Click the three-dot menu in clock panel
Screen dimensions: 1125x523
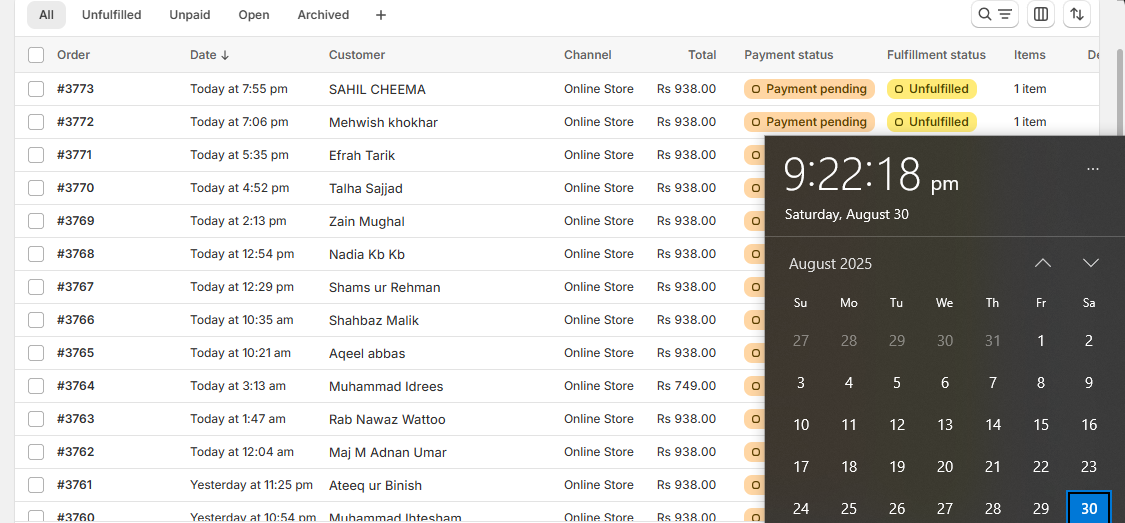(1093, 169)
